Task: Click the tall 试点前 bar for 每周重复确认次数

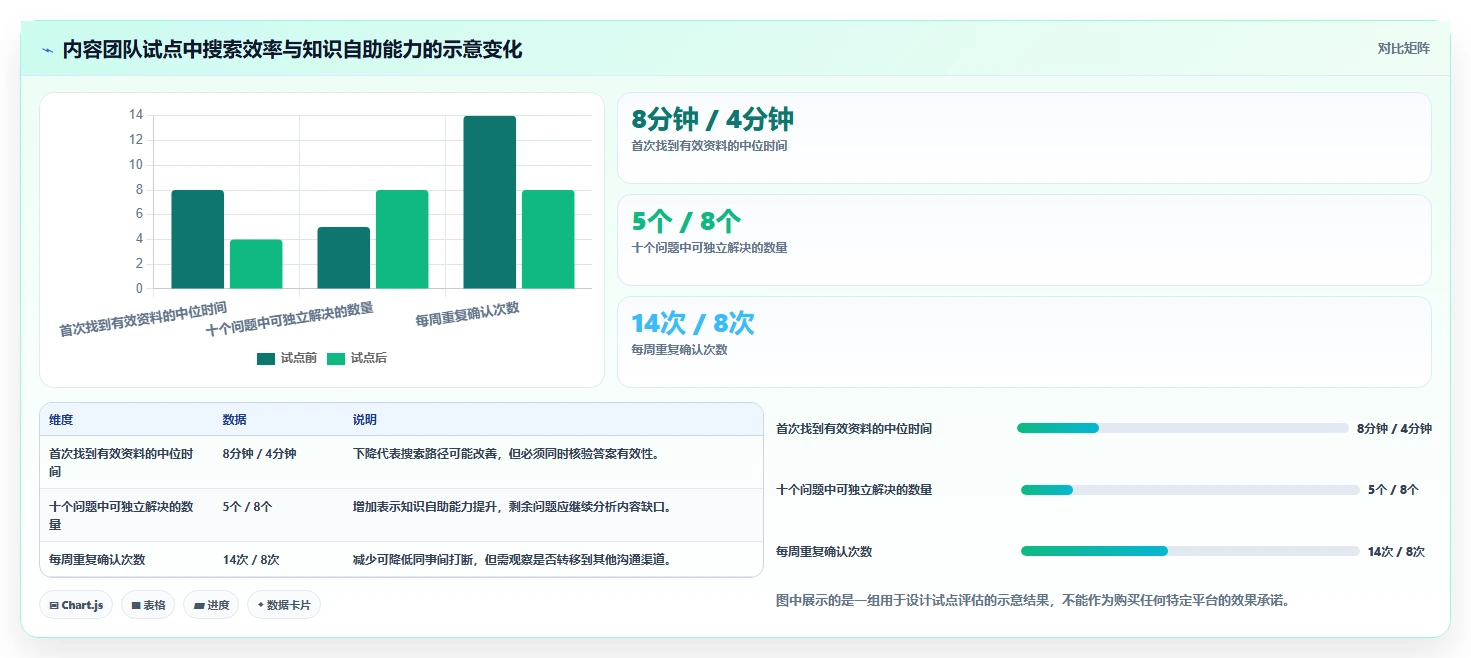Action: click(490, 202)
